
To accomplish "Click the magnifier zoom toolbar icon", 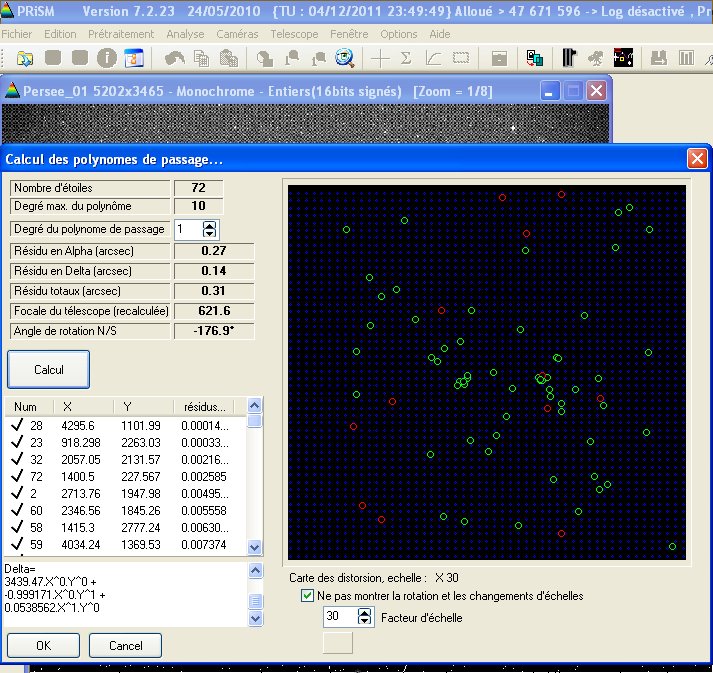I will 345,58.
